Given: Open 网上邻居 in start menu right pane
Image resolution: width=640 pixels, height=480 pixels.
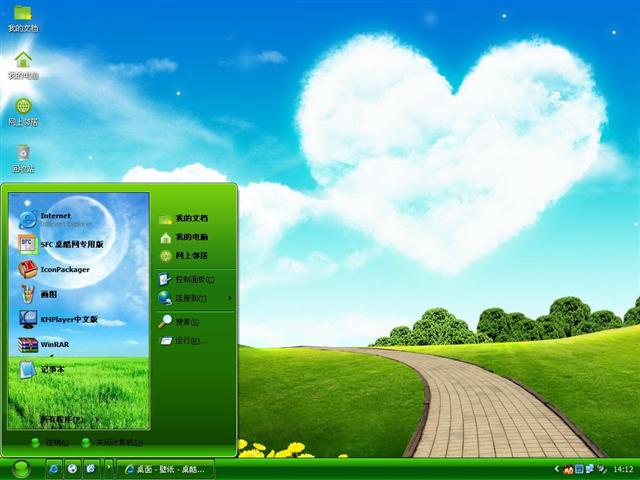Looking at the screenshot, I should pos(183,256).
